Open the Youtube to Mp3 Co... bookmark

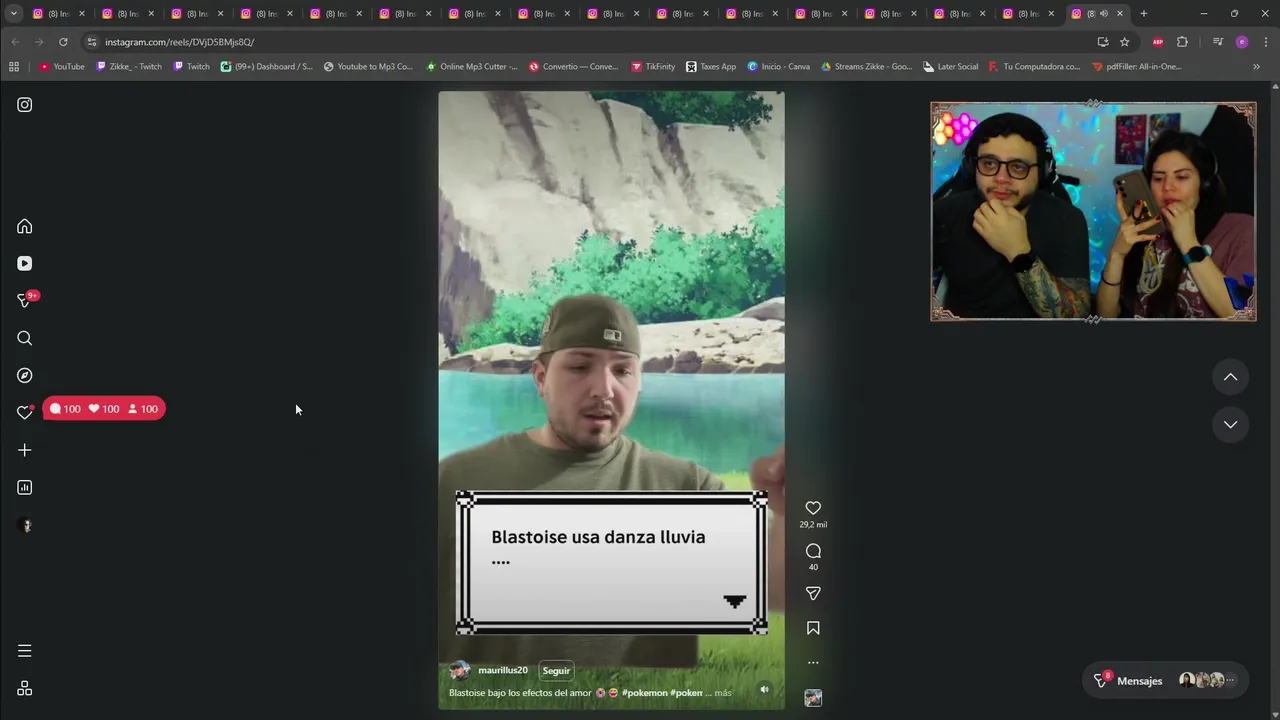368,67
